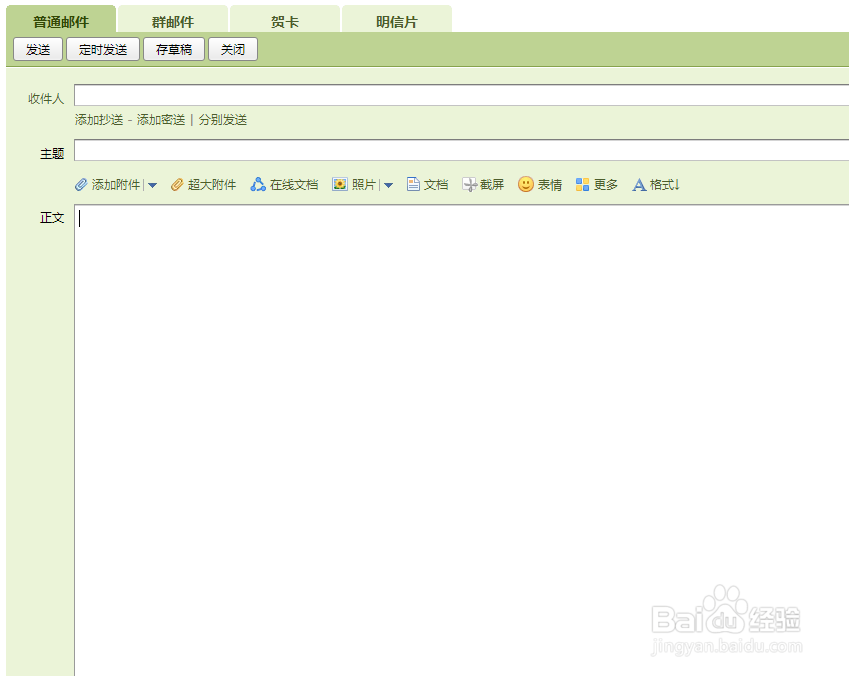Expand the 添加附件 dropdown arrow
849x676 pixels.
point(152,184)
